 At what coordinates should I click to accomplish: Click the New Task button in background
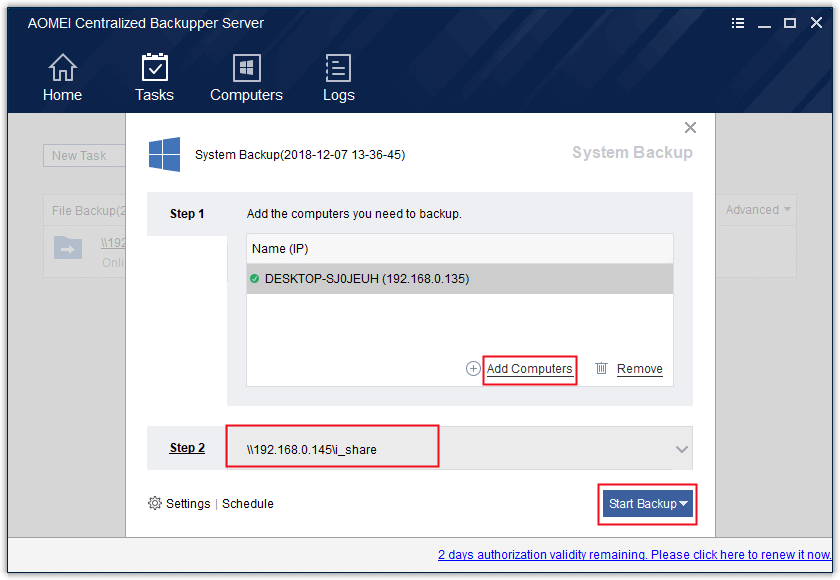(x=84, y=156)
